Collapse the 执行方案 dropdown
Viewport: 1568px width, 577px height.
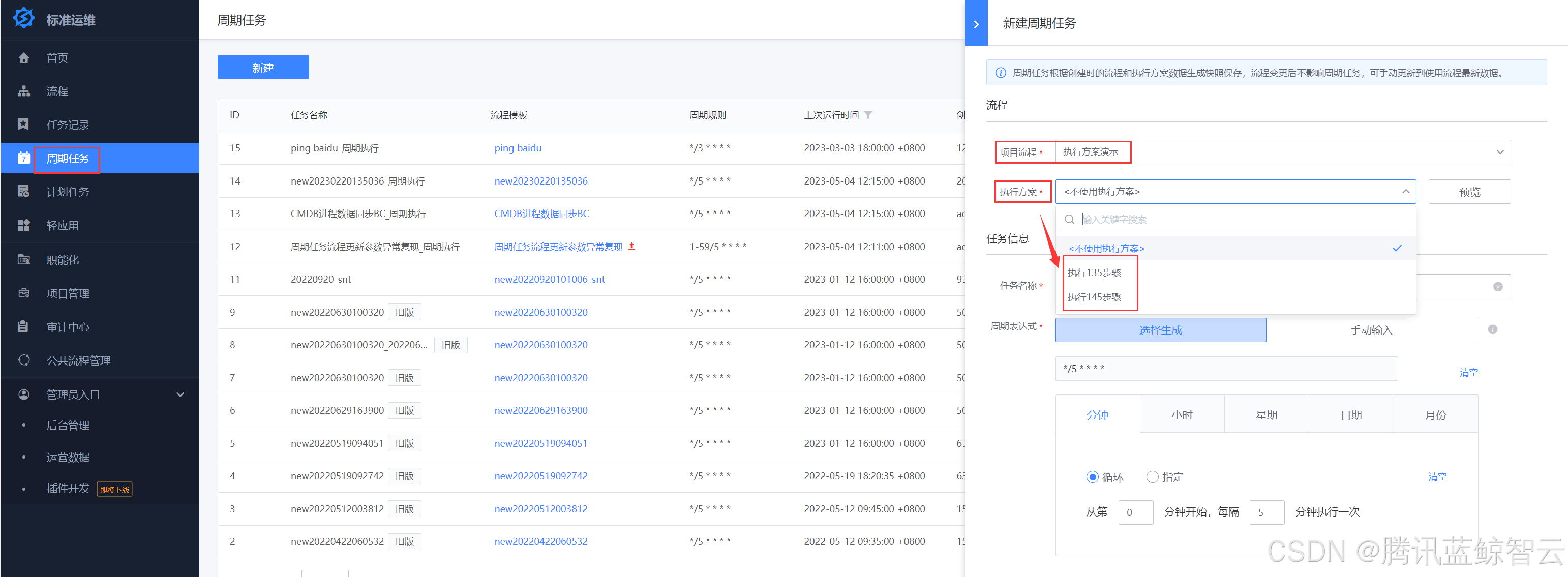point(1405,192)
